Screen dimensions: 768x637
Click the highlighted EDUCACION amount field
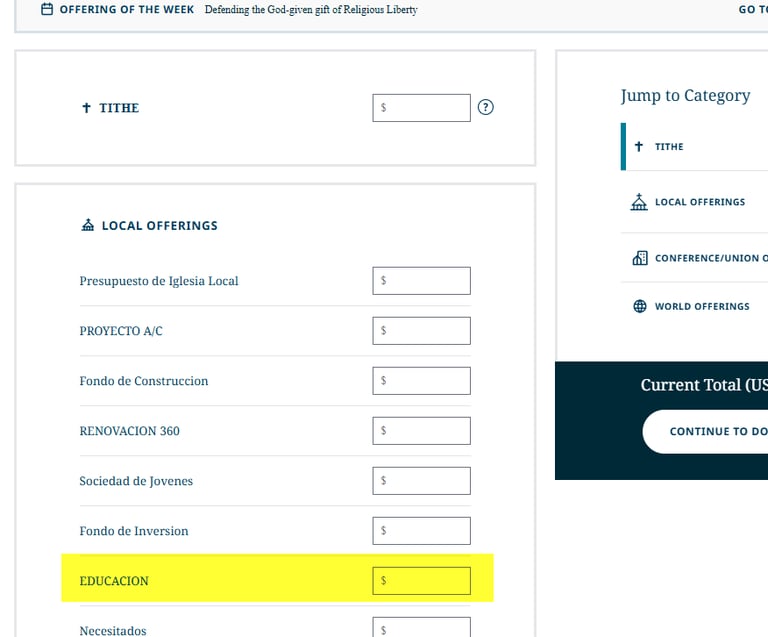click(421, 581)
